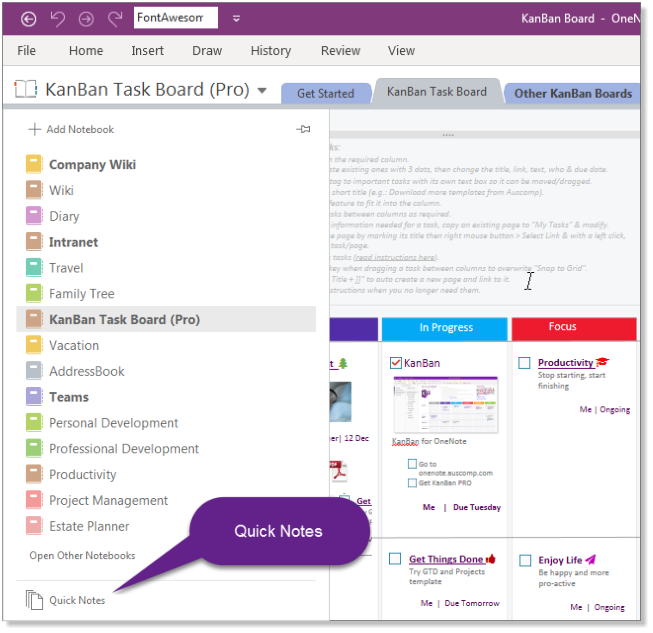Uncheck the KanBan task checkbox
Image resolution: width=653 pixels, height=633 pixels.
click(396, 363)
